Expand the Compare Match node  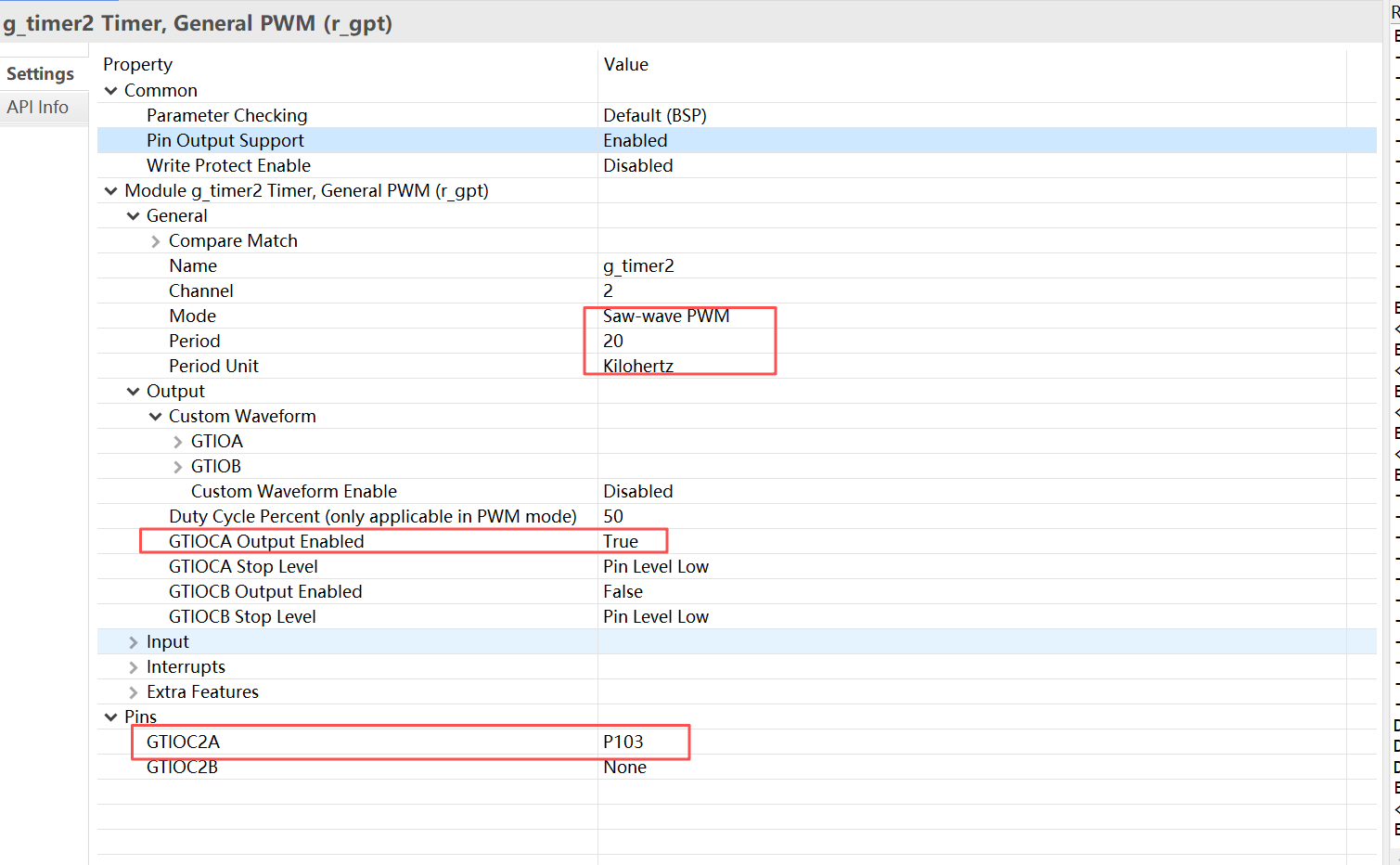(x=156, y=241)
